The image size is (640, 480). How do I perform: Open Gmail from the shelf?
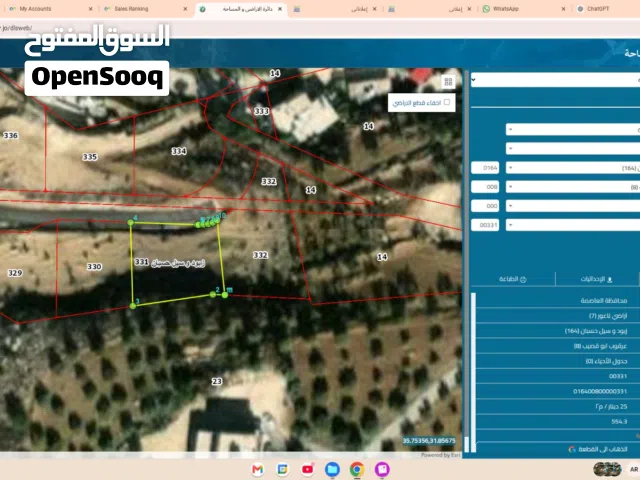point(258,469)
